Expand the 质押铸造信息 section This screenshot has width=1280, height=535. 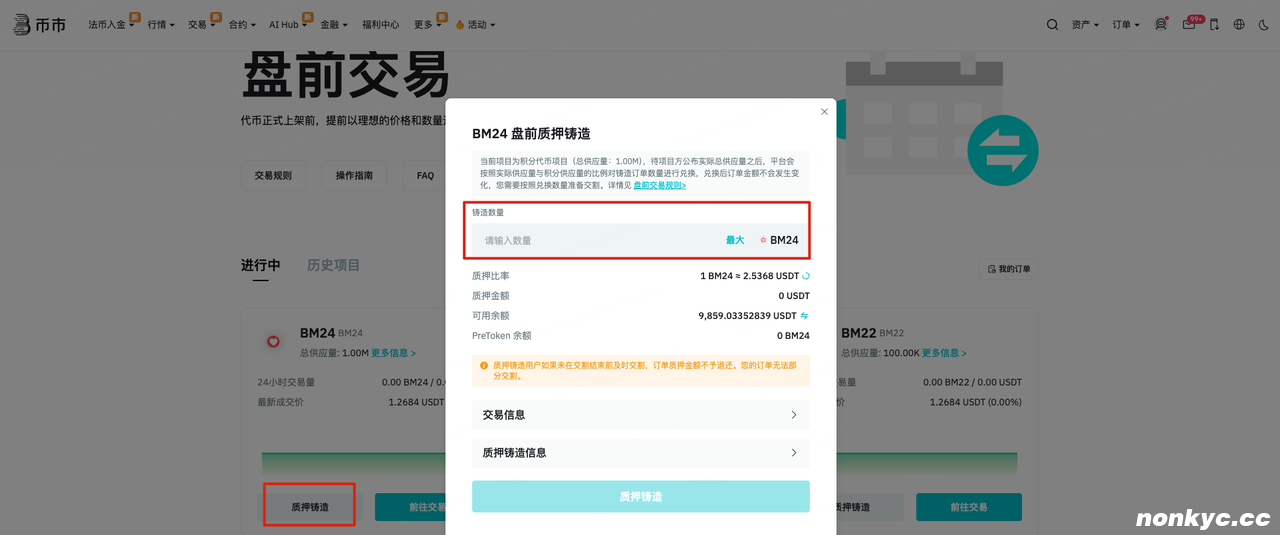pos(640,453)
